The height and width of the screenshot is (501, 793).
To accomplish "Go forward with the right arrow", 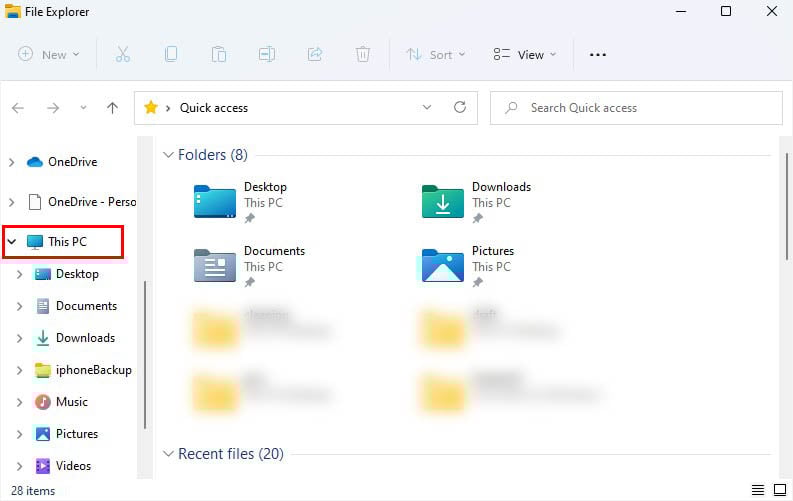I will coord(53,108).
